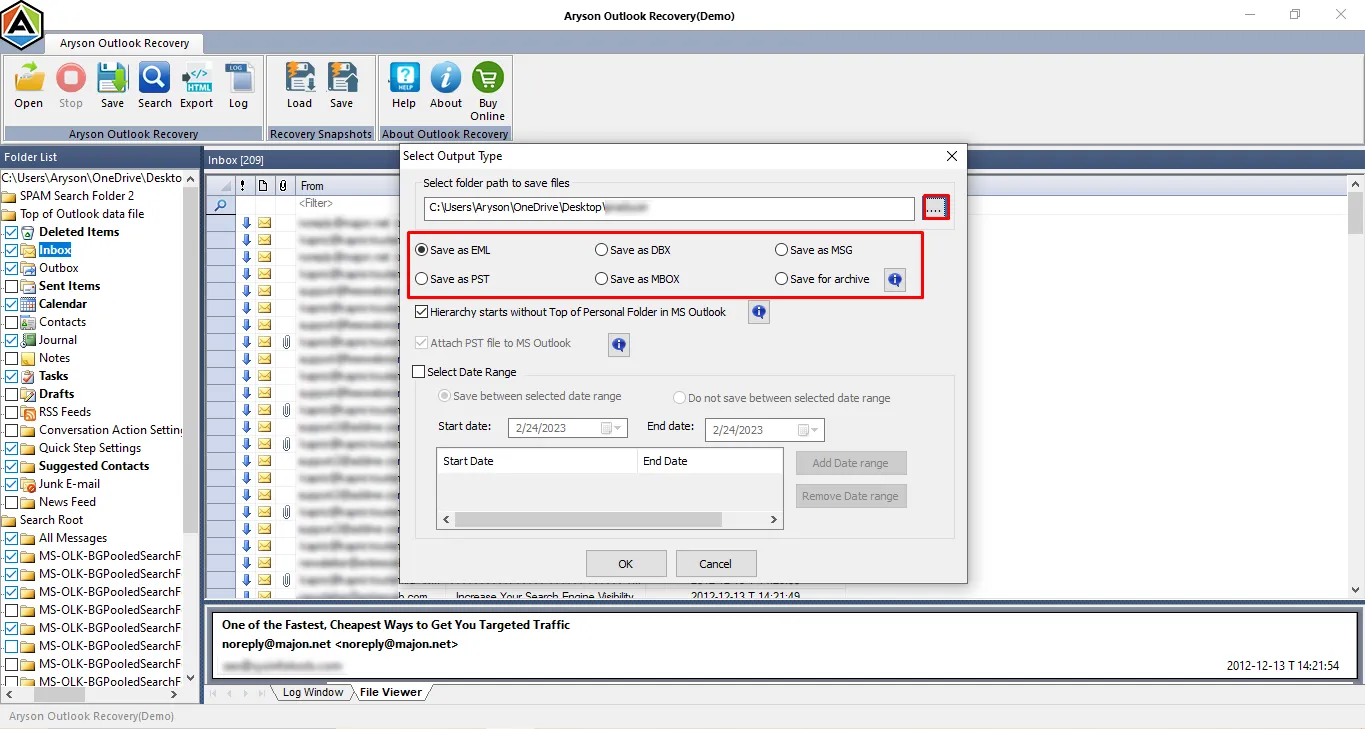Click the output folder path field
The image size is (1365, 729).
pyautogui.click(x=669, y=208)
